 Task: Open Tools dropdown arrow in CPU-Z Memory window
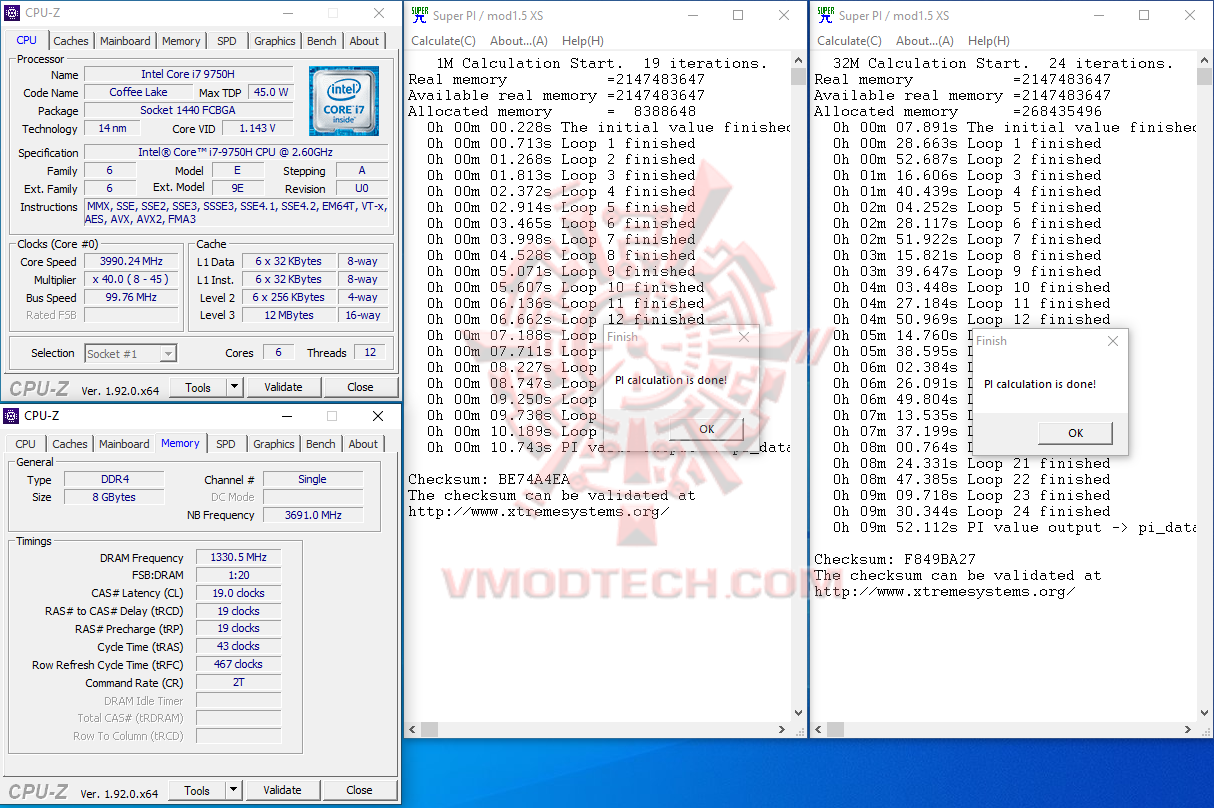[x=233, y=790]
